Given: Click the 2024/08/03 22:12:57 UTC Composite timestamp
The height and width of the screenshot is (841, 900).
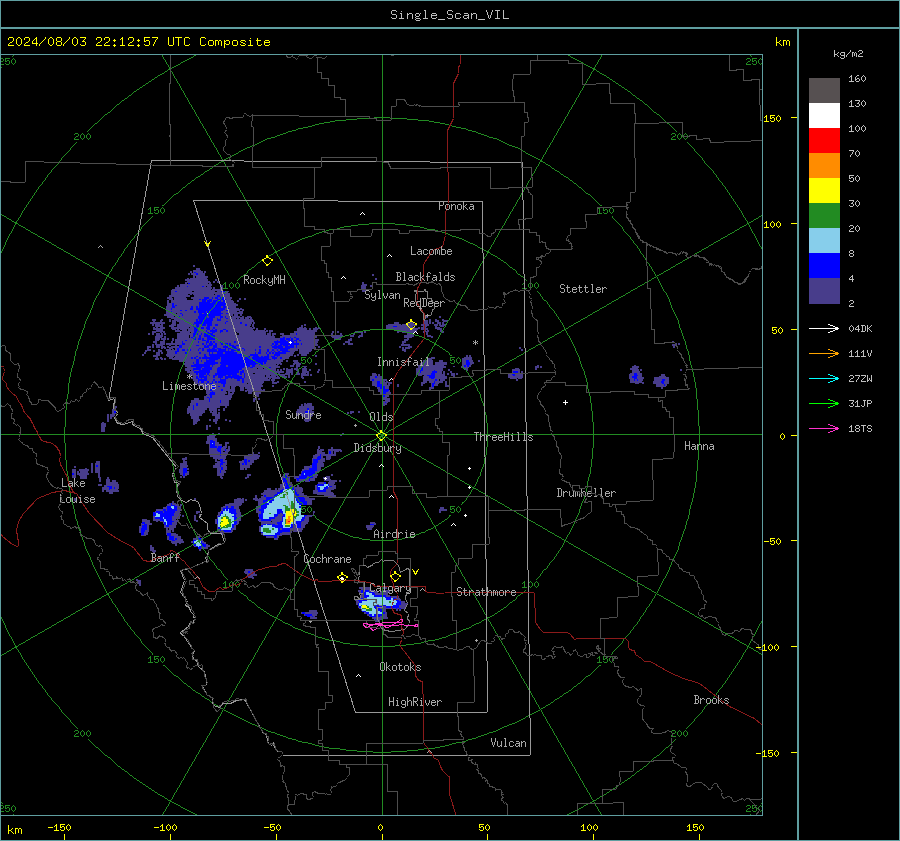Looking at the screenshot, I should (138, 42).
